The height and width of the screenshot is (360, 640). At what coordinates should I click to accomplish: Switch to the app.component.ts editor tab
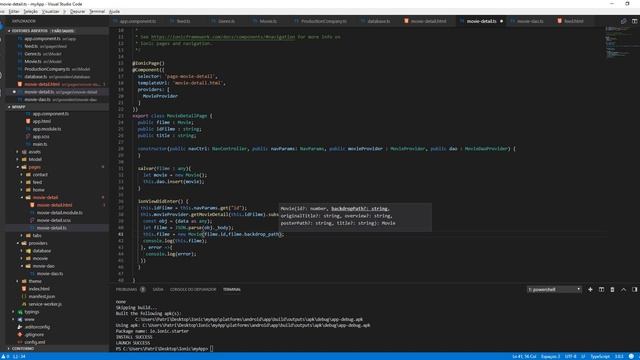(138, 21)
